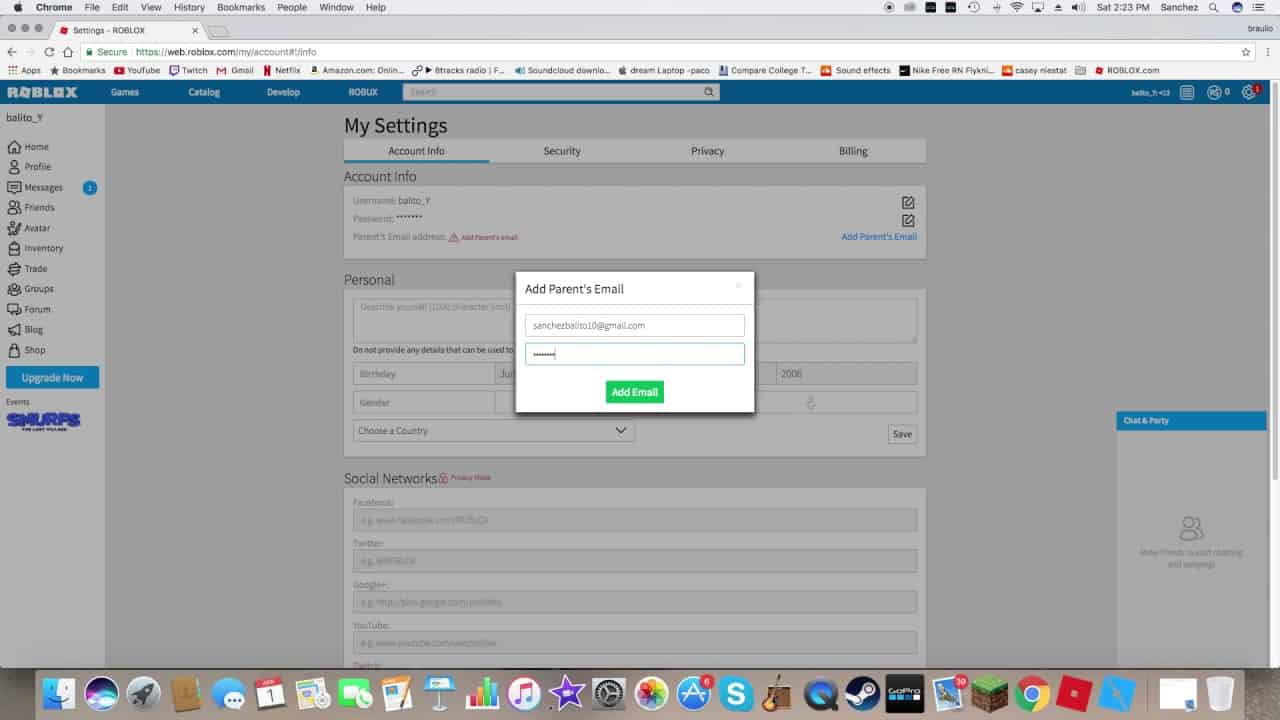Click the Save button in Personal section
Viewport: 1280px width, 720px height.
coord(902,434)
